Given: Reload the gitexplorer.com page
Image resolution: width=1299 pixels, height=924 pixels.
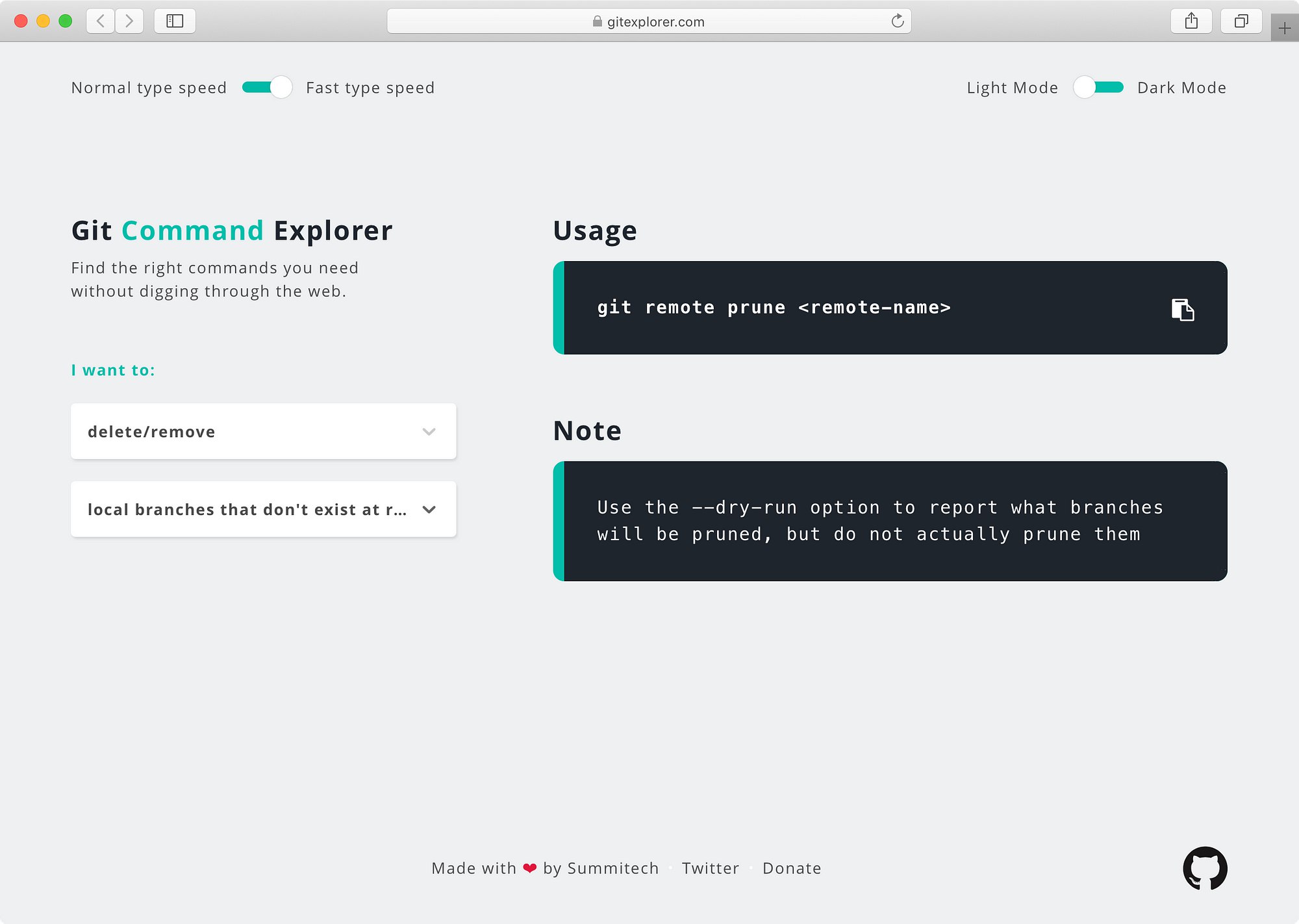Looking at the screenshot, I should (x=898, y=21).
